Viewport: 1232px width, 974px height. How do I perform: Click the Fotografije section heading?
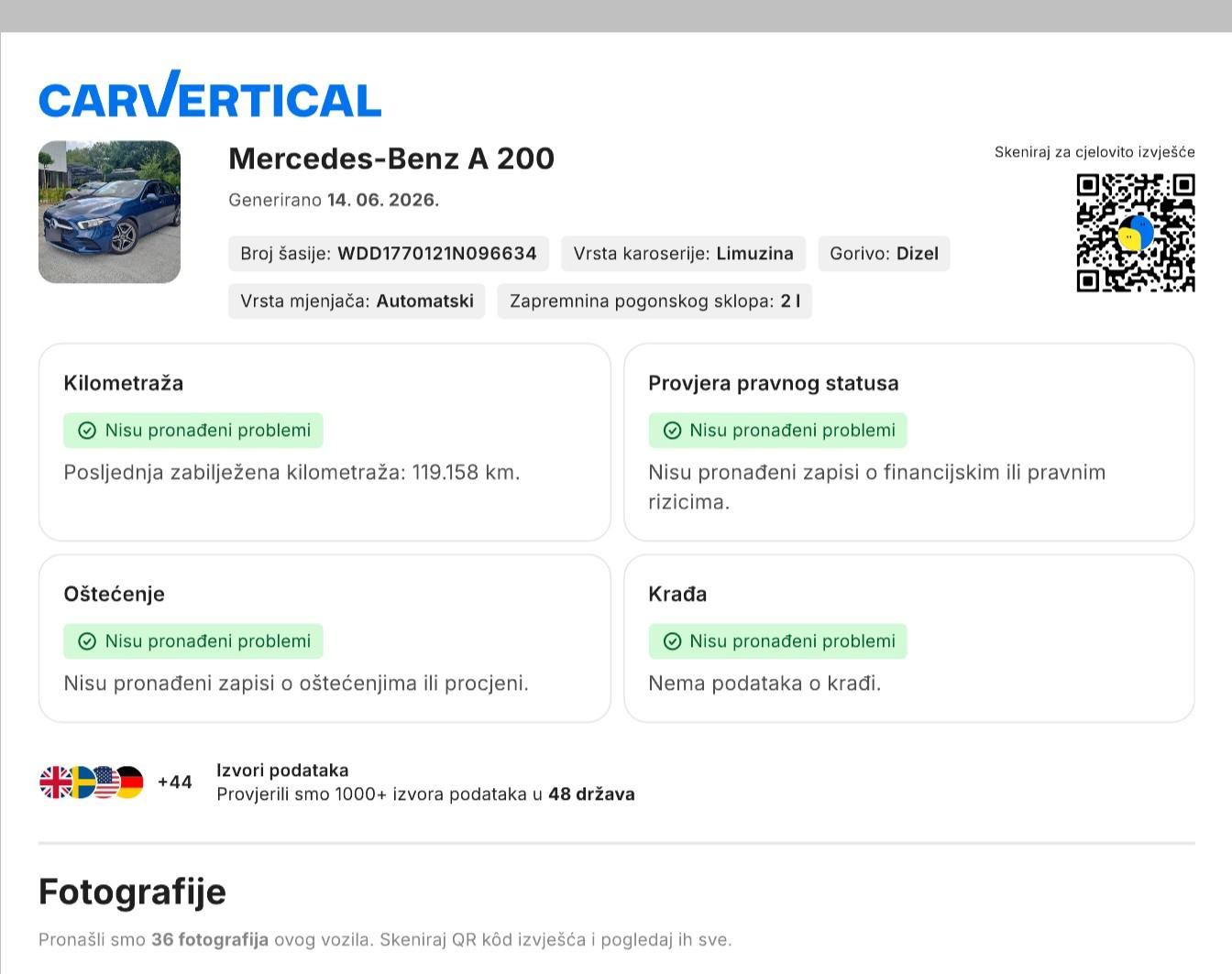(x=132, y=892)
